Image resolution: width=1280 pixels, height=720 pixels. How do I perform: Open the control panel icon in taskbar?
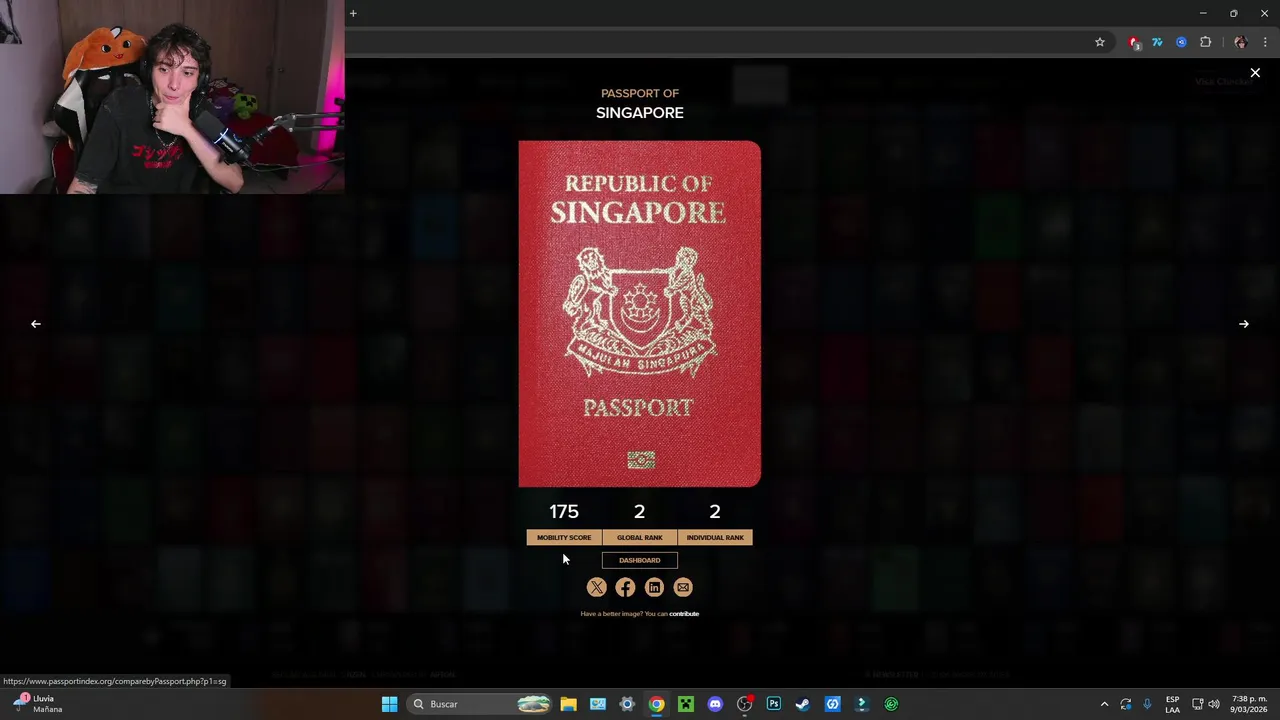[x=598, y=704]
